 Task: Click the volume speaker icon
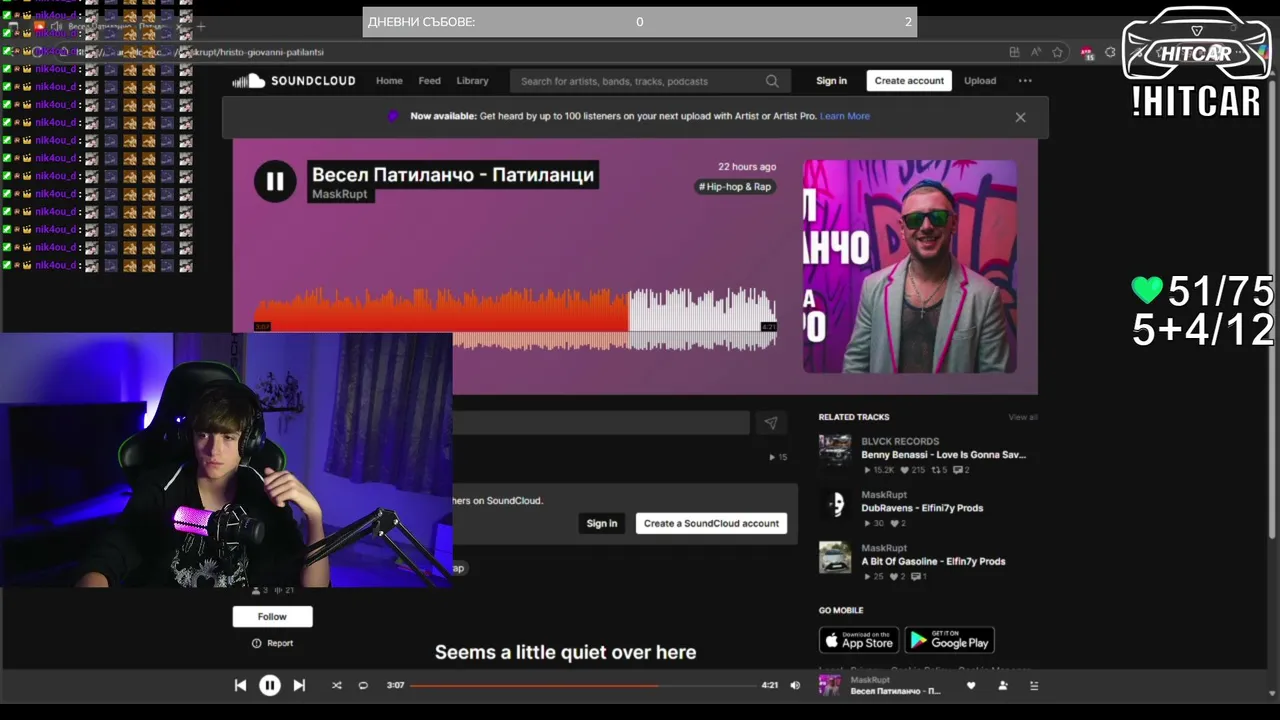pyautogui.click(x=795, y=685)
